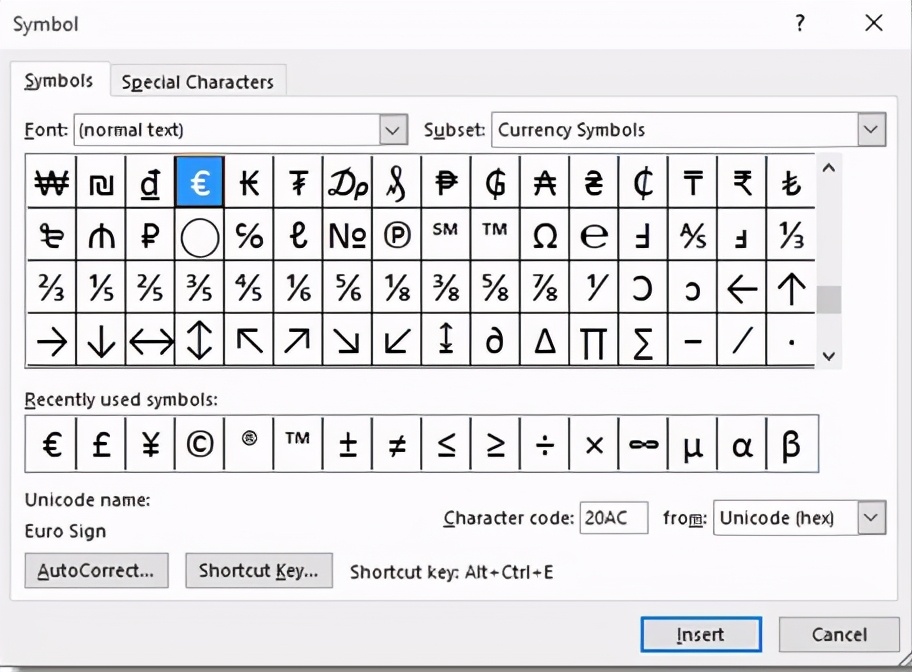
Task: Select the Guarani currency symbol
Action: click(495, 182)
